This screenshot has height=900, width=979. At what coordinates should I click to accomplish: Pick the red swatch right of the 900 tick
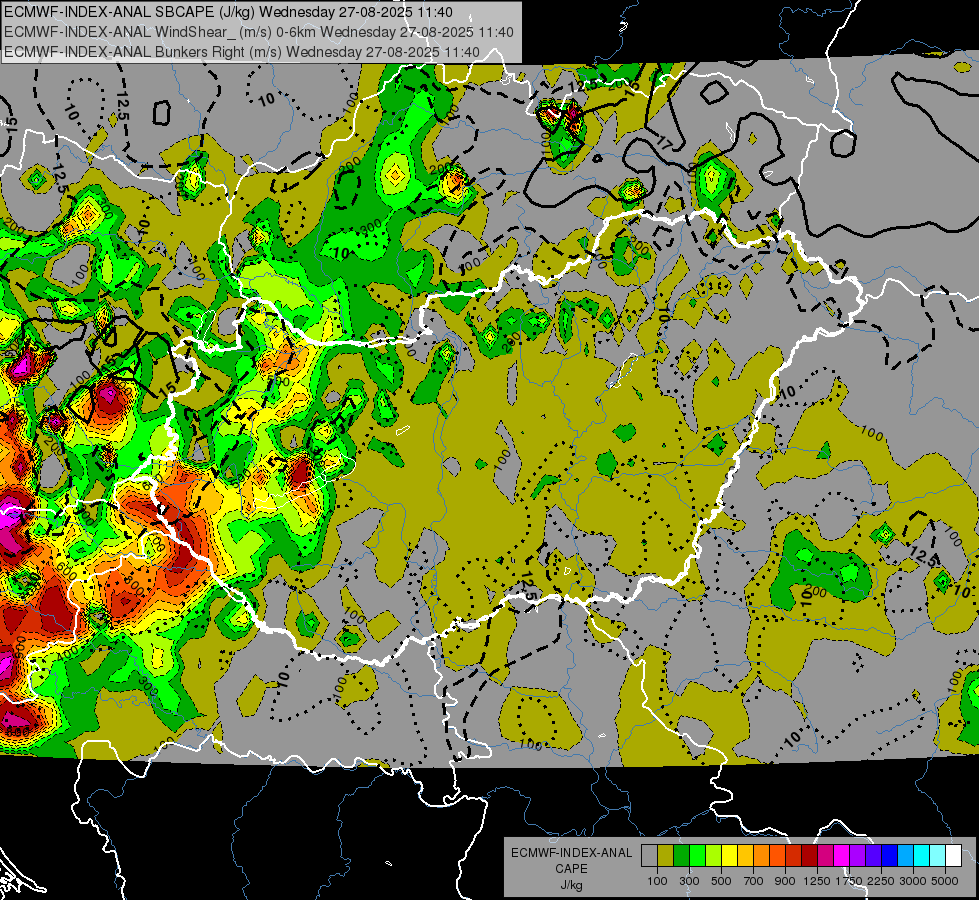coord(794,855)
